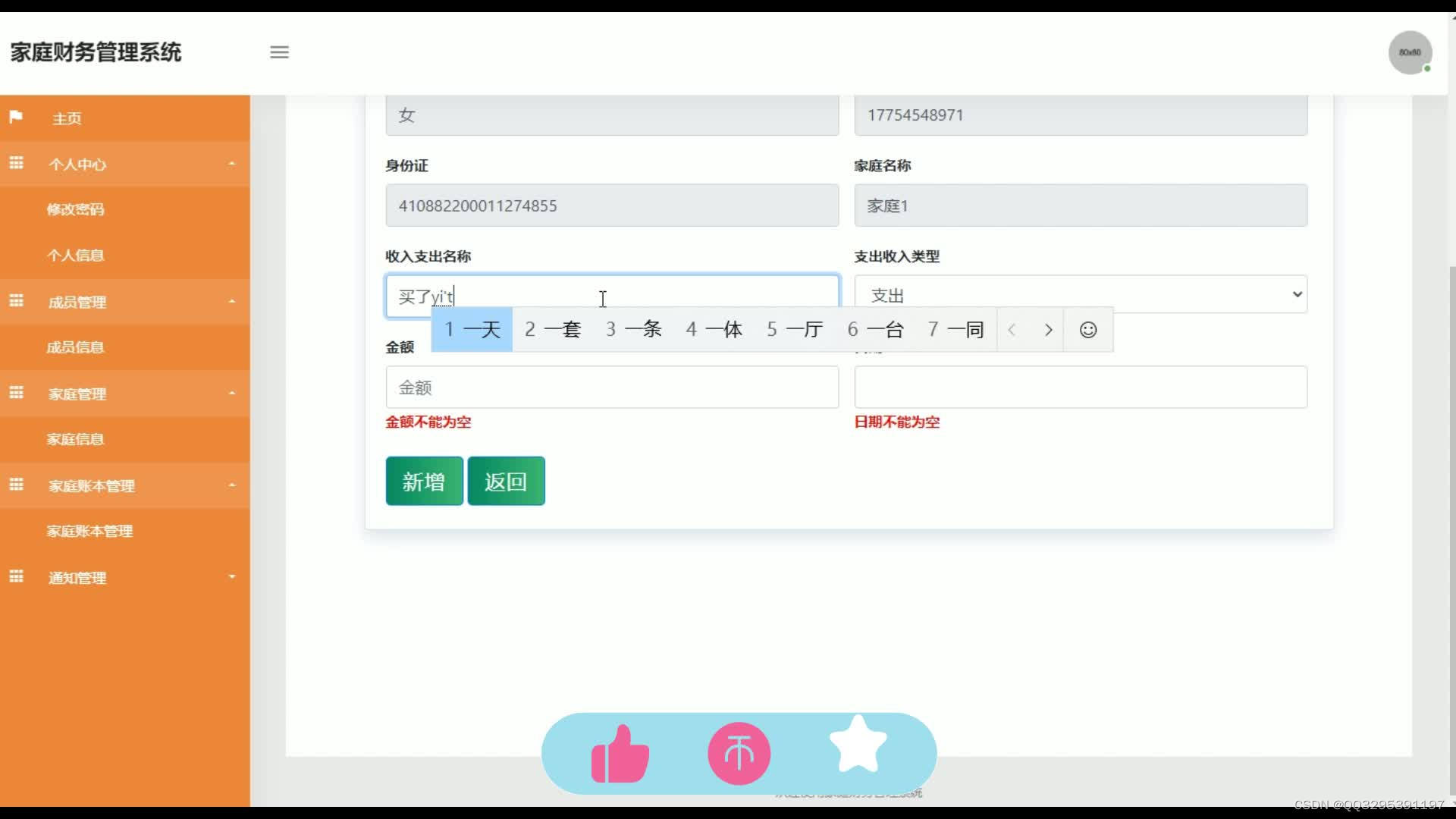Click the 收入支出名称 input field
This screenshot has width=1456, height=819.
coord(612,296)
